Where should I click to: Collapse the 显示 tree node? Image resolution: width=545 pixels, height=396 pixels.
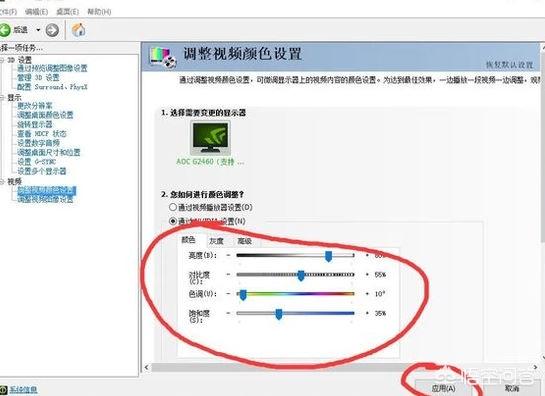pyautogui.click(x=2, y=98)
